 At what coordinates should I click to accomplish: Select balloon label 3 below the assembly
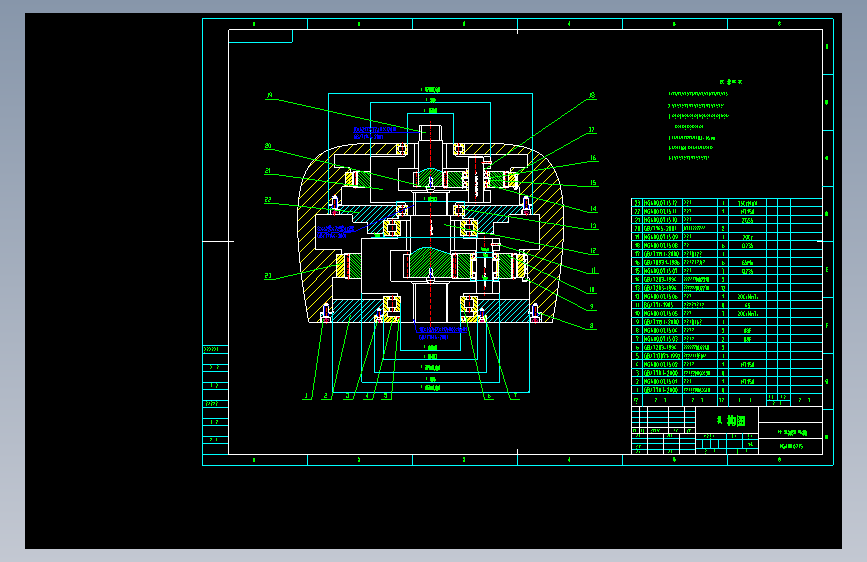(x=348, y=396)
